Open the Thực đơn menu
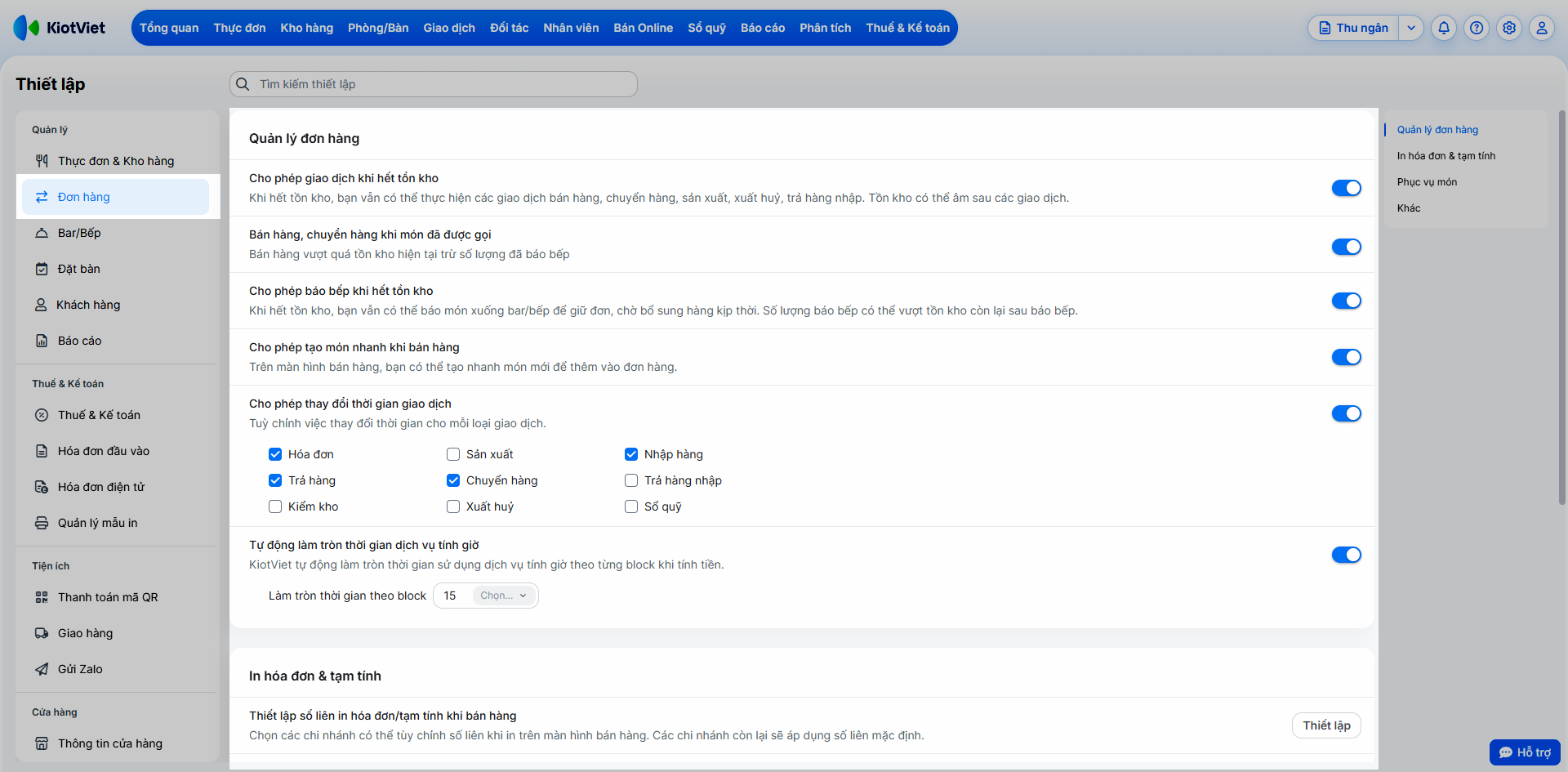Image resolution: width=1568 pixels, height=772 pixels. [239, 28]
